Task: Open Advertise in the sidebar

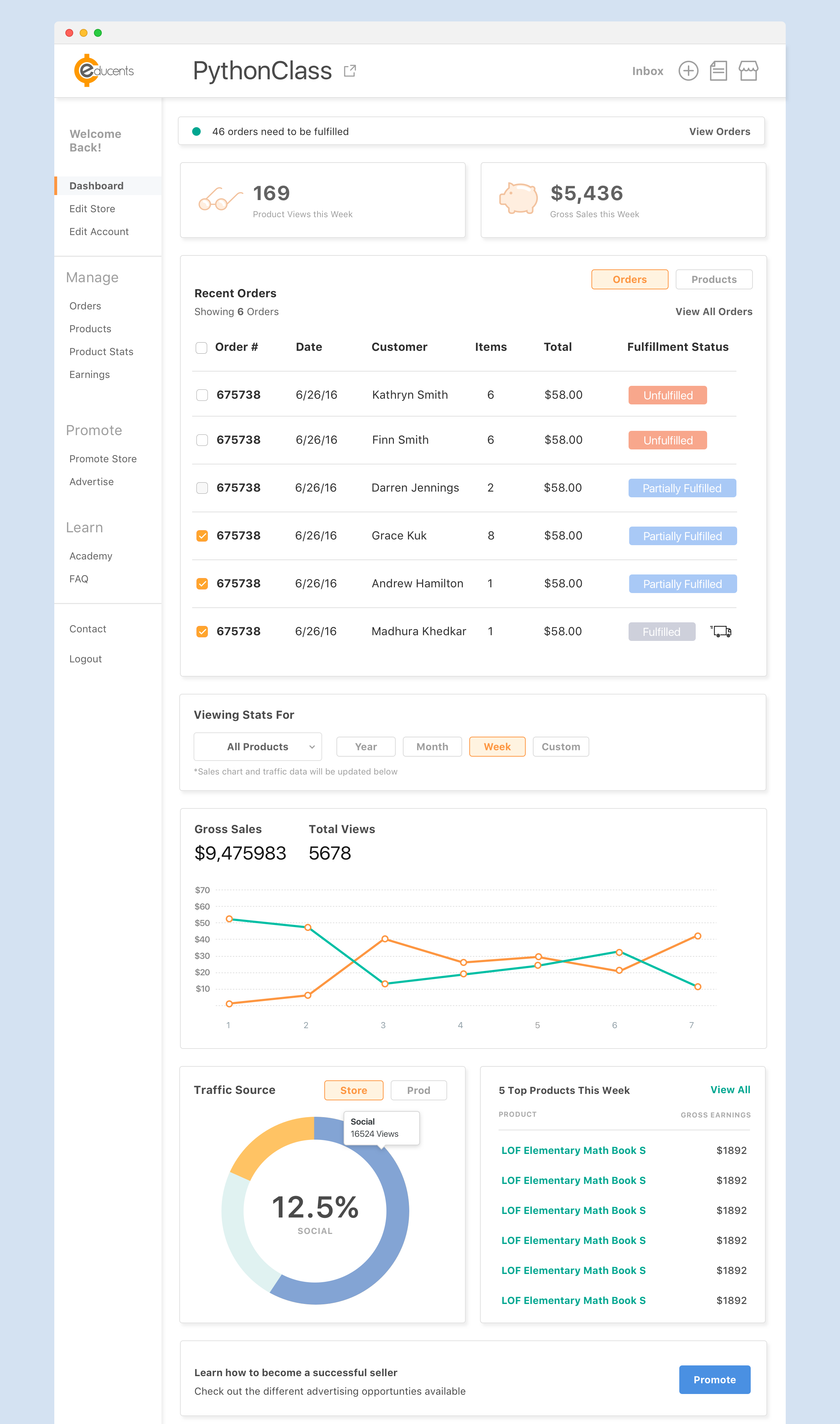Action: 92,482
